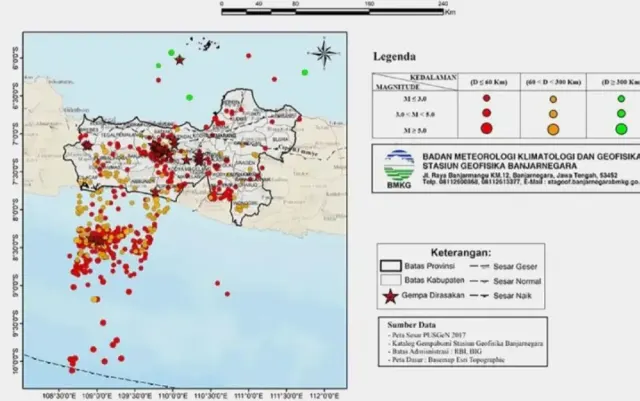
Task: Click the scale bar above the map
Action: click(x=332, y=12)
